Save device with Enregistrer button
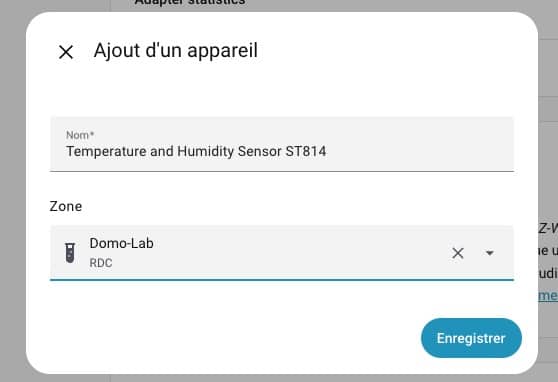The width and height of the screenshot is (558, 382). (471, 338)
